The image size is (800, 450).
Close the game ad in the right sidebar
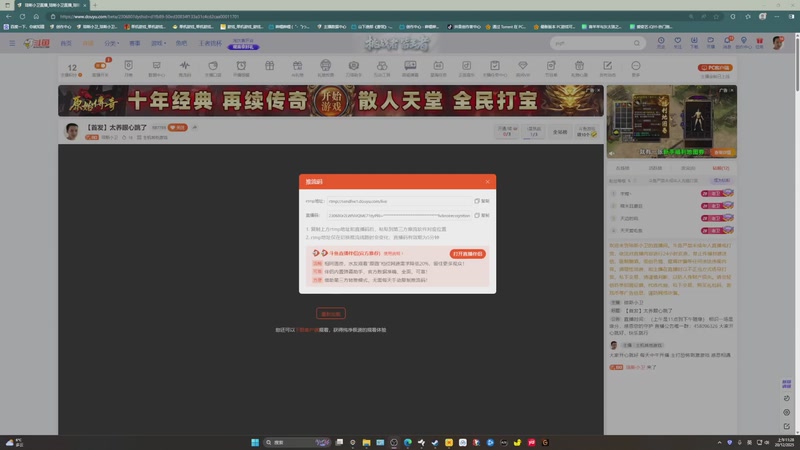[x=732, y=90]
